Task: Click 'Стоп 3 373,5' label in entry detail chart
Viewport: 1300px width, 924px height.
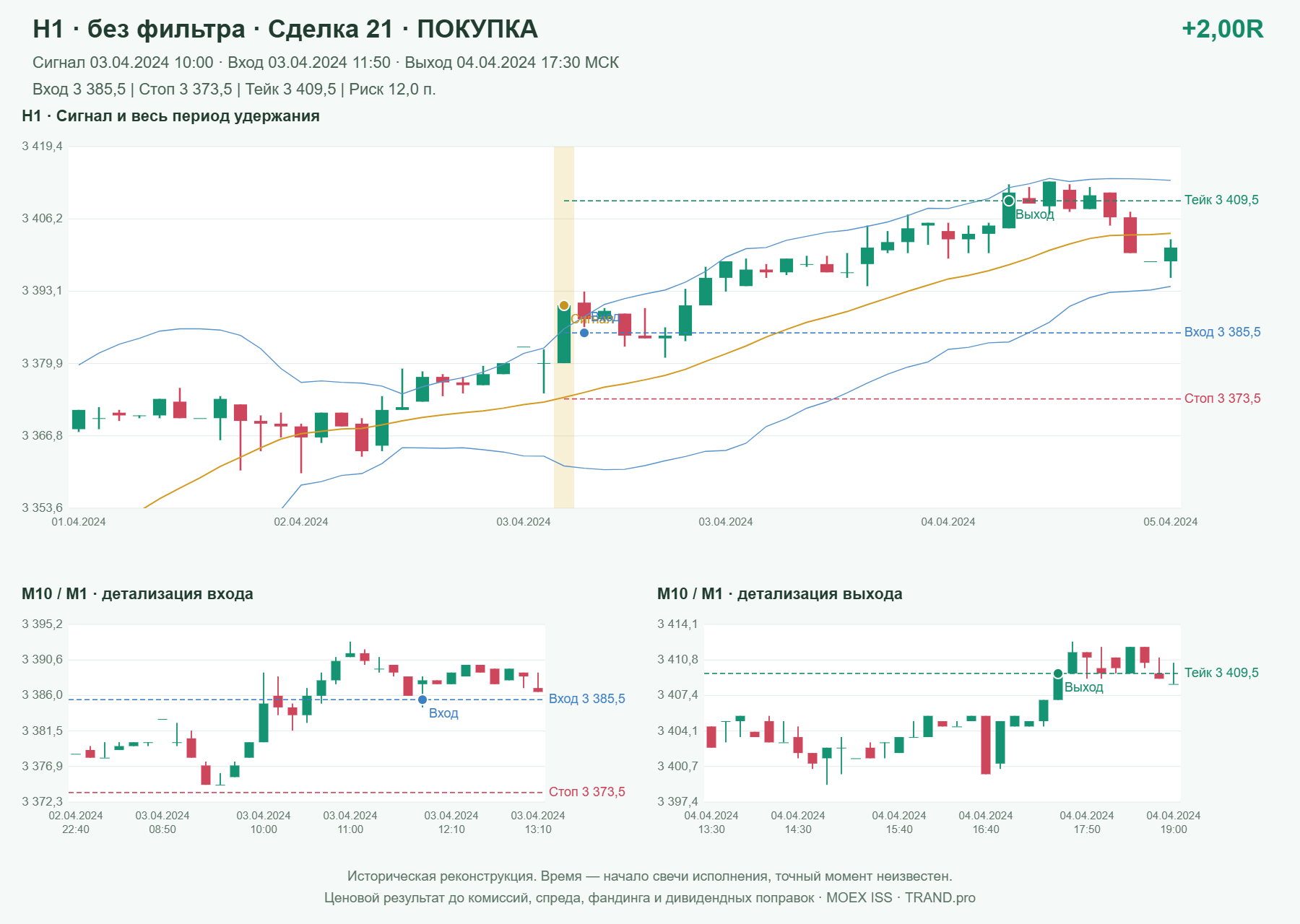Action: pos(586,792)
